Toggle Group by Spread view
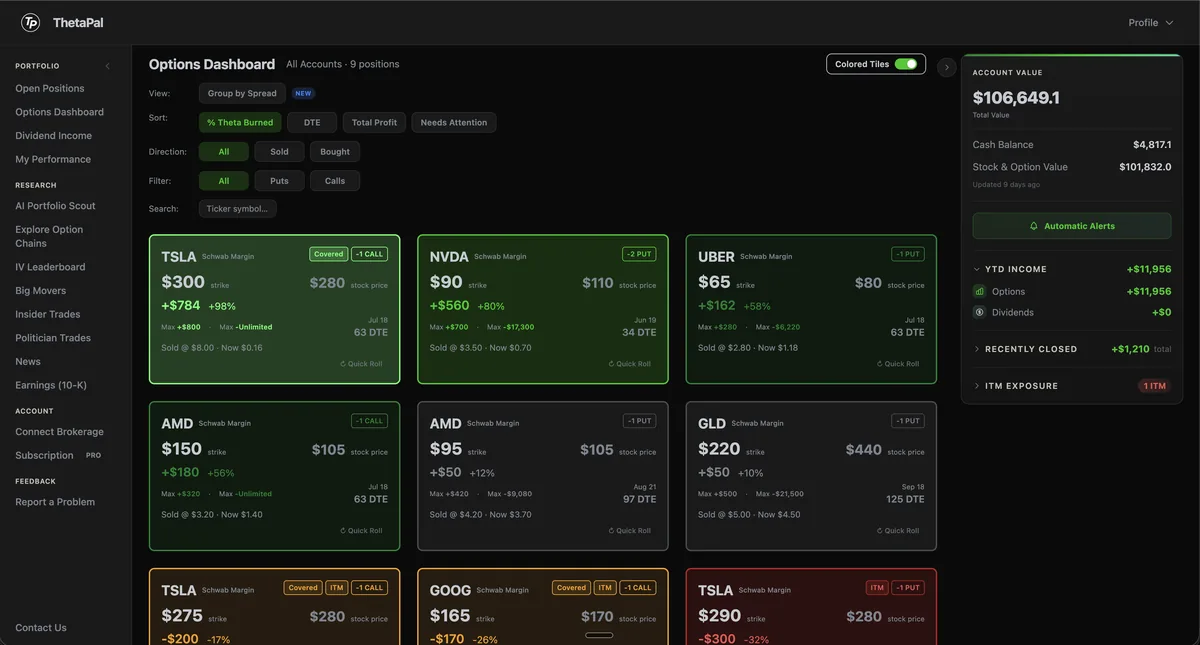 (242, 93)
